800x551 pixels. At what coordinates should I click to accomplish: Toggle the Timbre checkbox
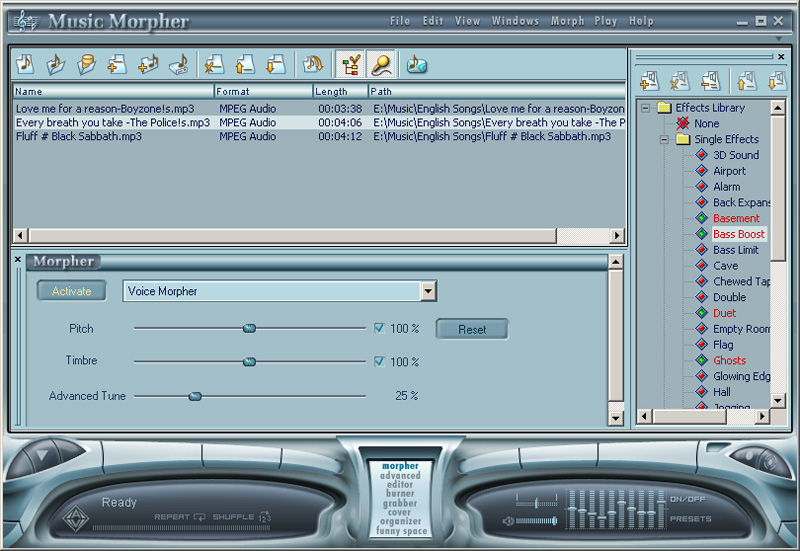click(x=379, y=361)
